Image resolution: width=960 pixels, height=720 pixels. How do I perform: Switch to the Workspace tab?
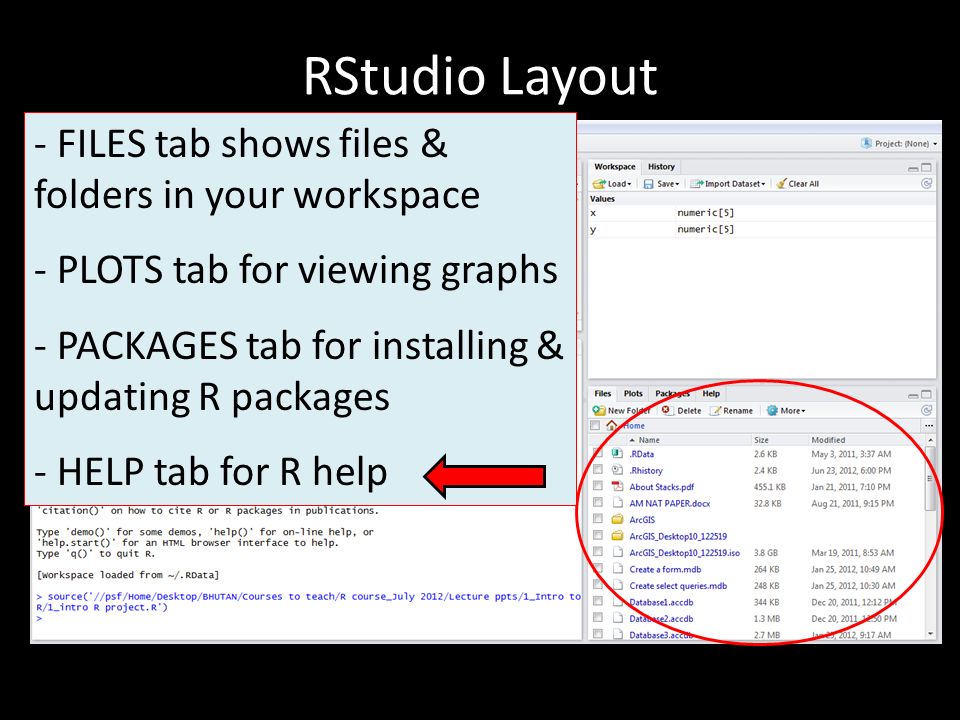coord(615,167)
